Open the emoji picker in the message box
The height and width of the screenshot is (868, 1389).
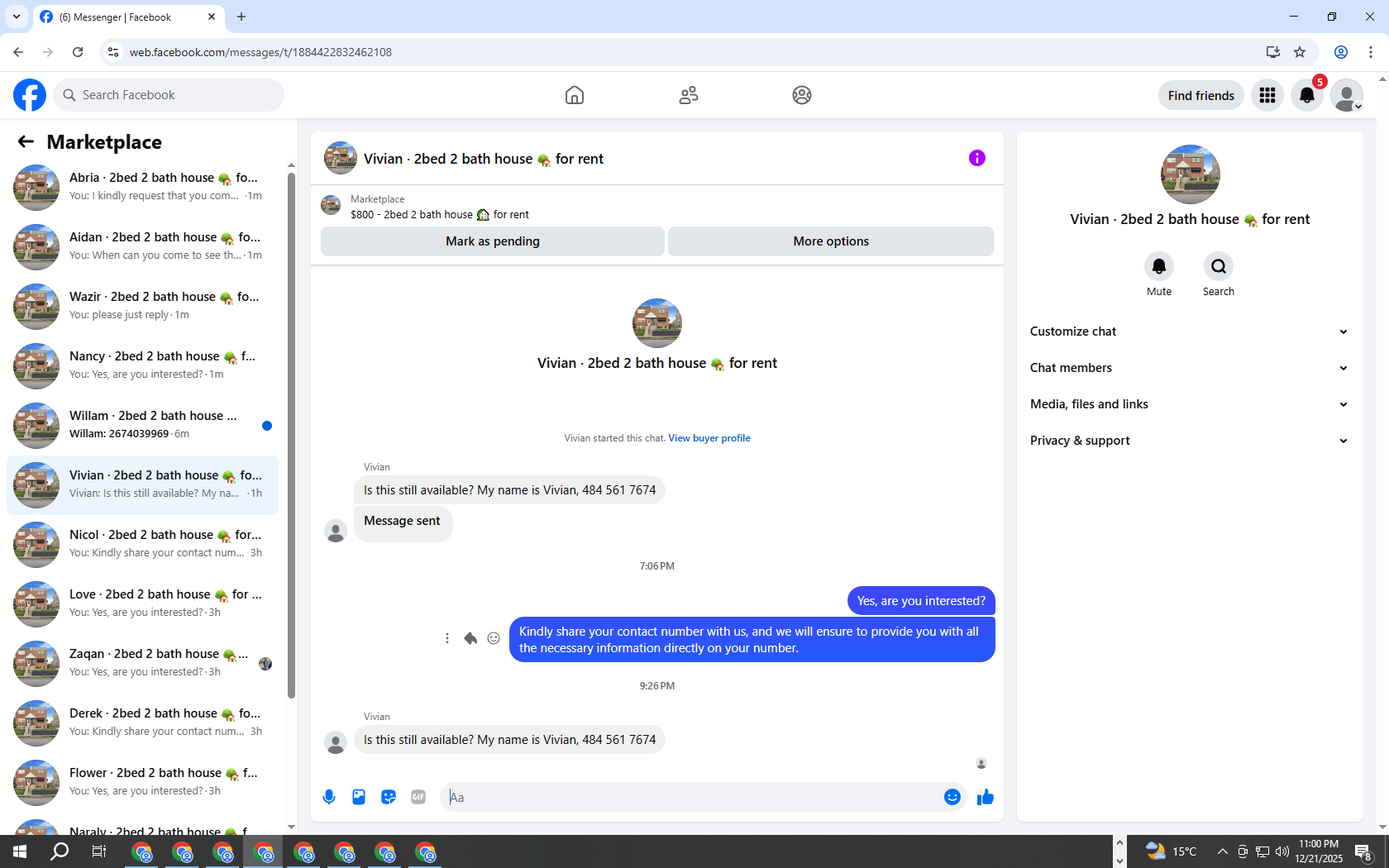pyautogui.click(x=952, y=797)
